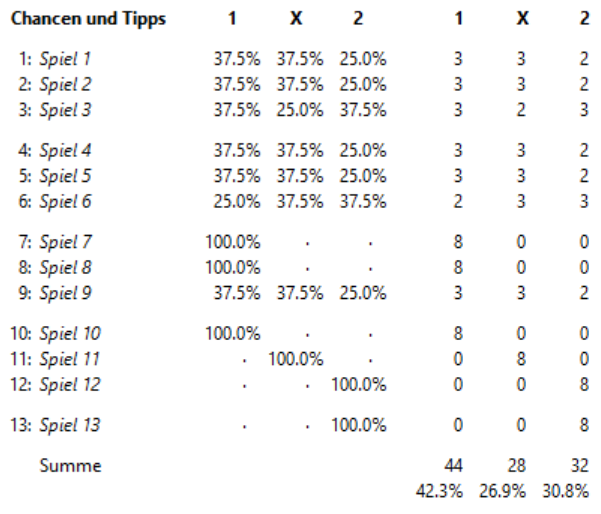
Task: Click 100.0% chance for Spiel 11
Action: [x=296, y=359]
